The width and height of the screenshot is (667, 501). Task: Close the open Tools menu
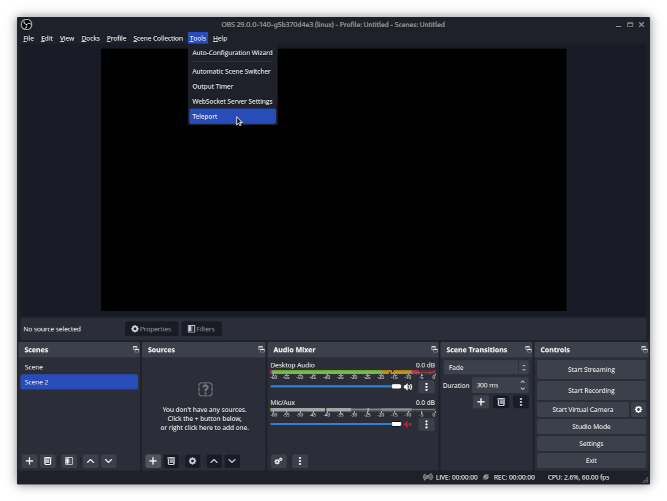point(198,38)
